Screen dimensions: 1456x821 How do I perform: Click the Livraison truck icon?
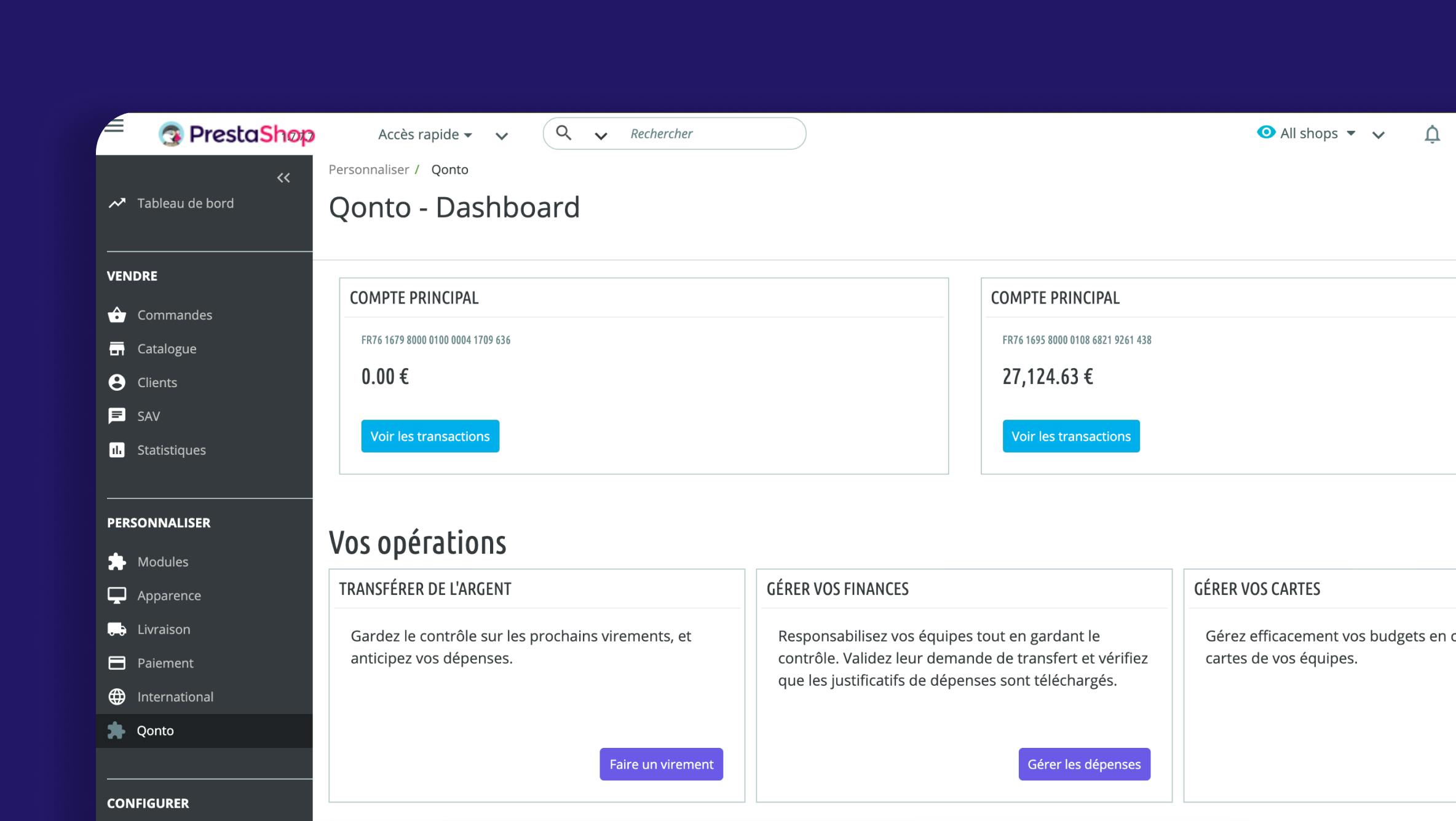click(x=117, y=629)
